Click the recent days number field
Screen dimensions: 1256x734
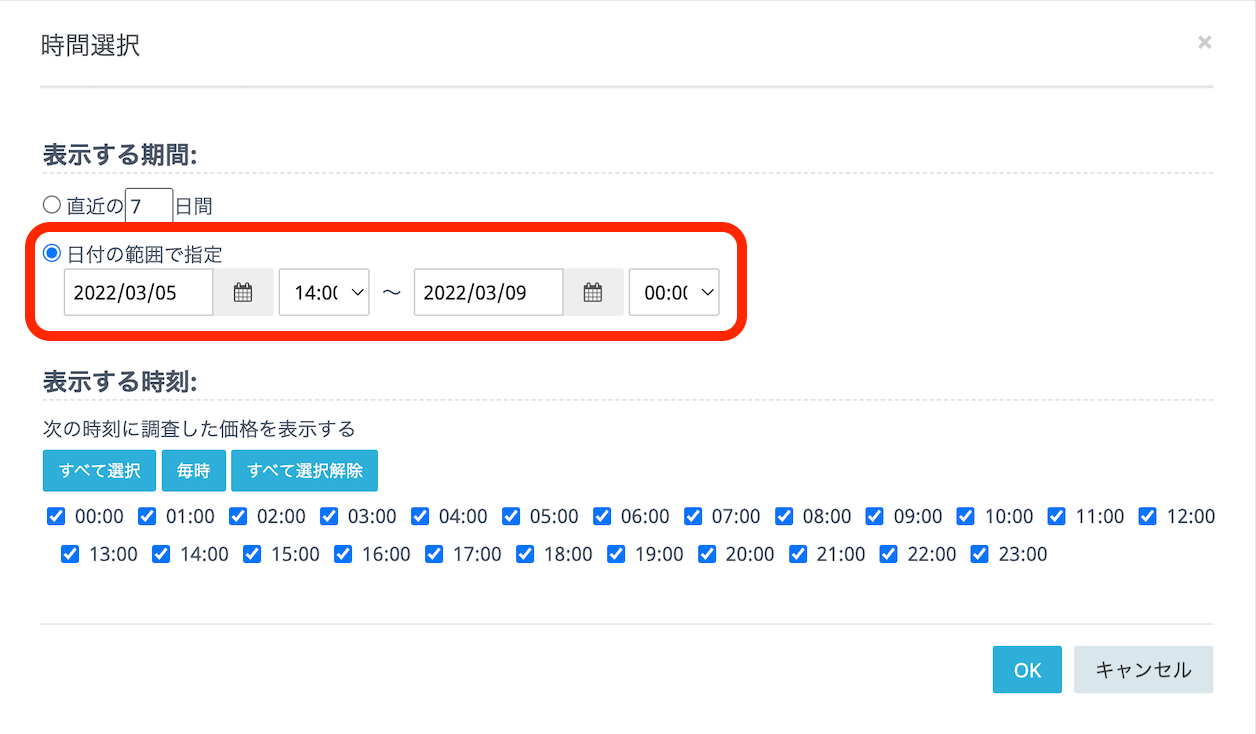(x=149, y=206)
